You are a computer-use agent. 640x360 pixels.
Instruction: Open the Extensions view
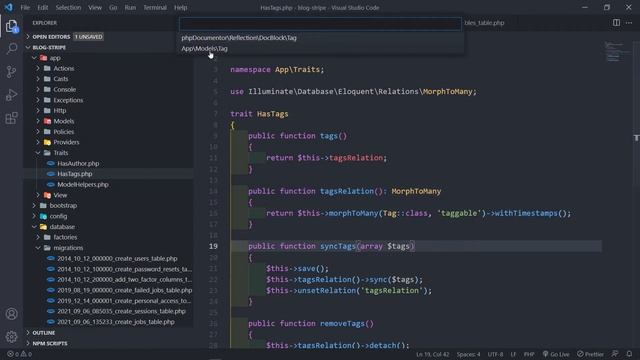pyautogui.click(x=11, y=118)
